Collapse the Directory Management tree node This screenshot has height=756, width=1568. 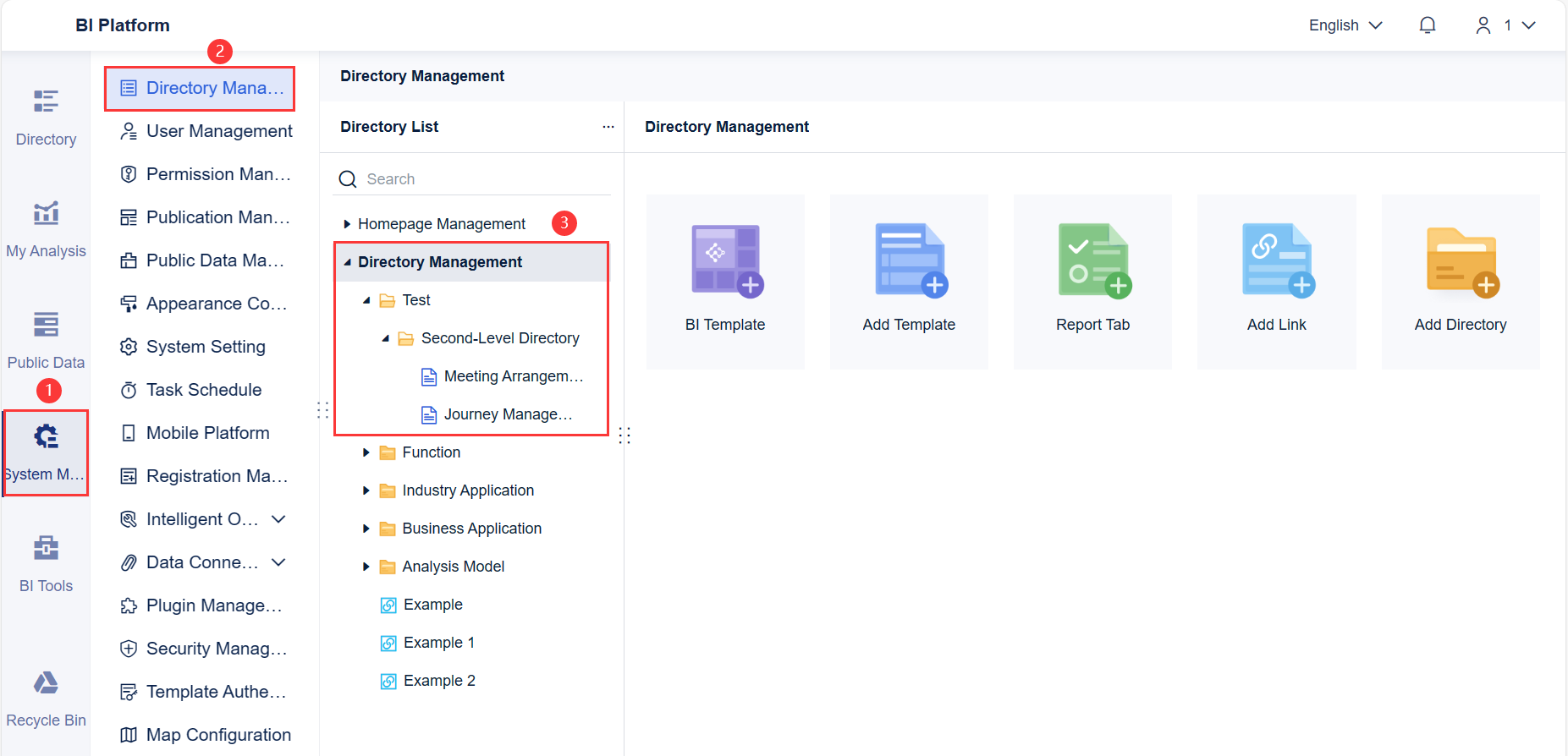click(x=347, y=262)
